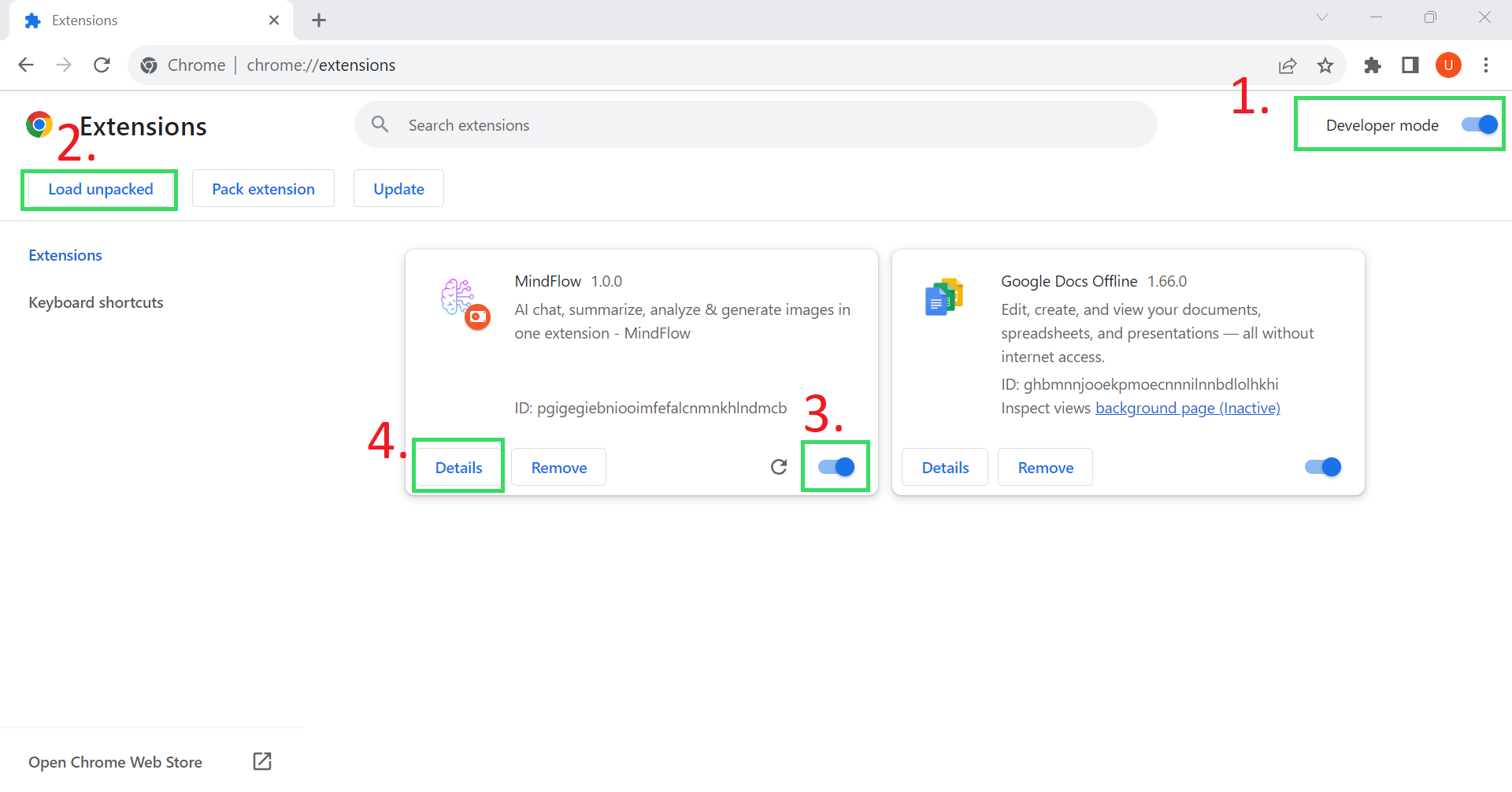Select Keyboard shortcuts in the sidebar
1512x792 pixels.
(95, 302)
